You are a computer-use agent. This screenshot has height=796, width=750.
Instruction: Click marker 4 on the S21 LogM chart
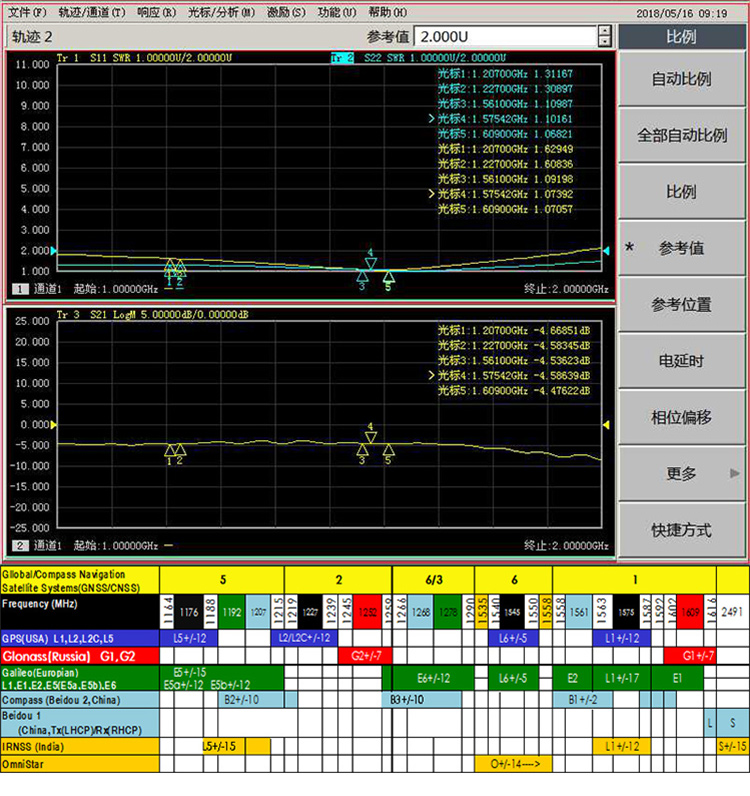(x=370, y=436)
